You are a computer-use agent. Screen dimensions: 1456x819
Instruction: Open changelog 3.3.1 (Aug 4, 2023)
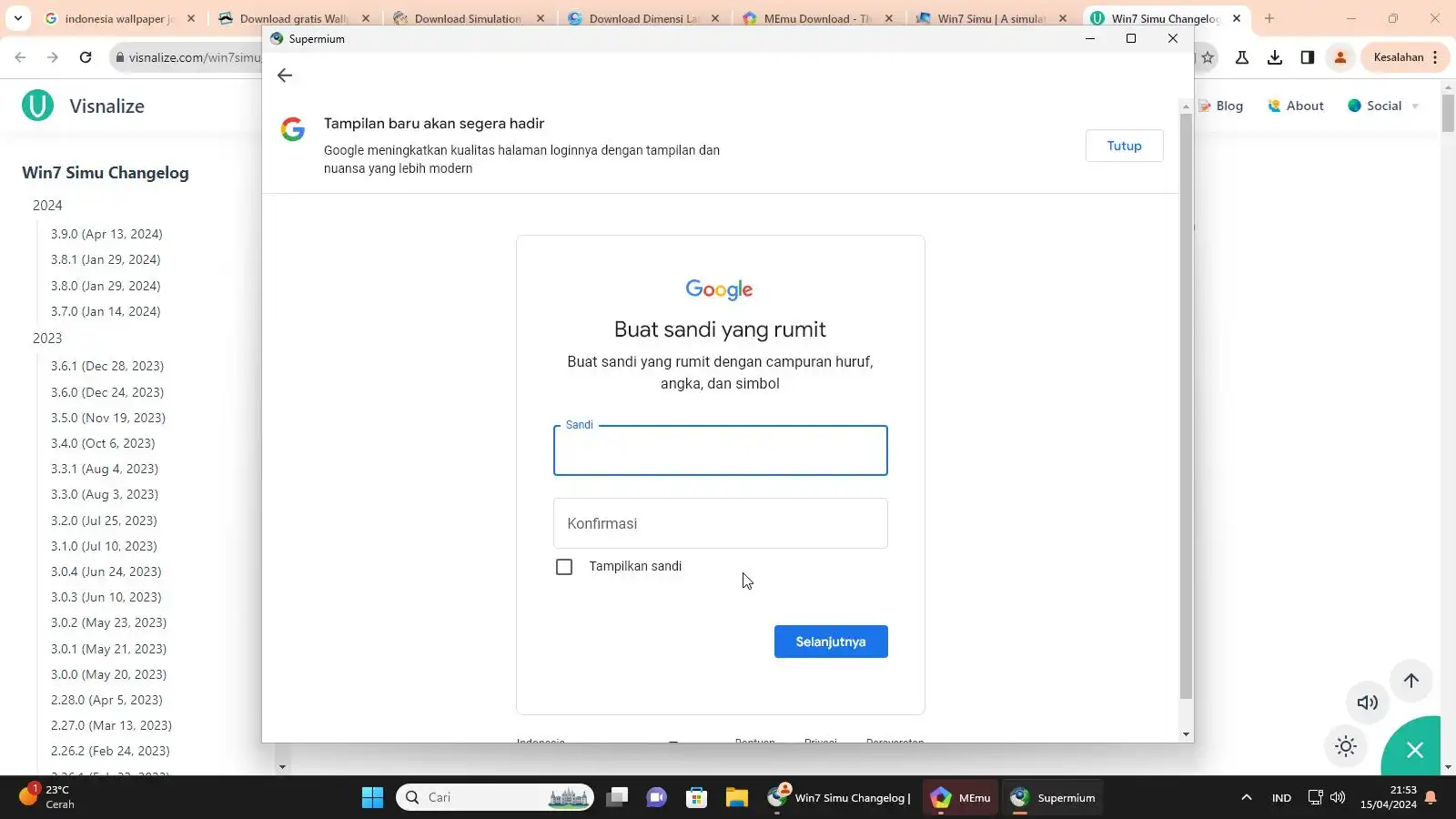[x=105, y=469]
